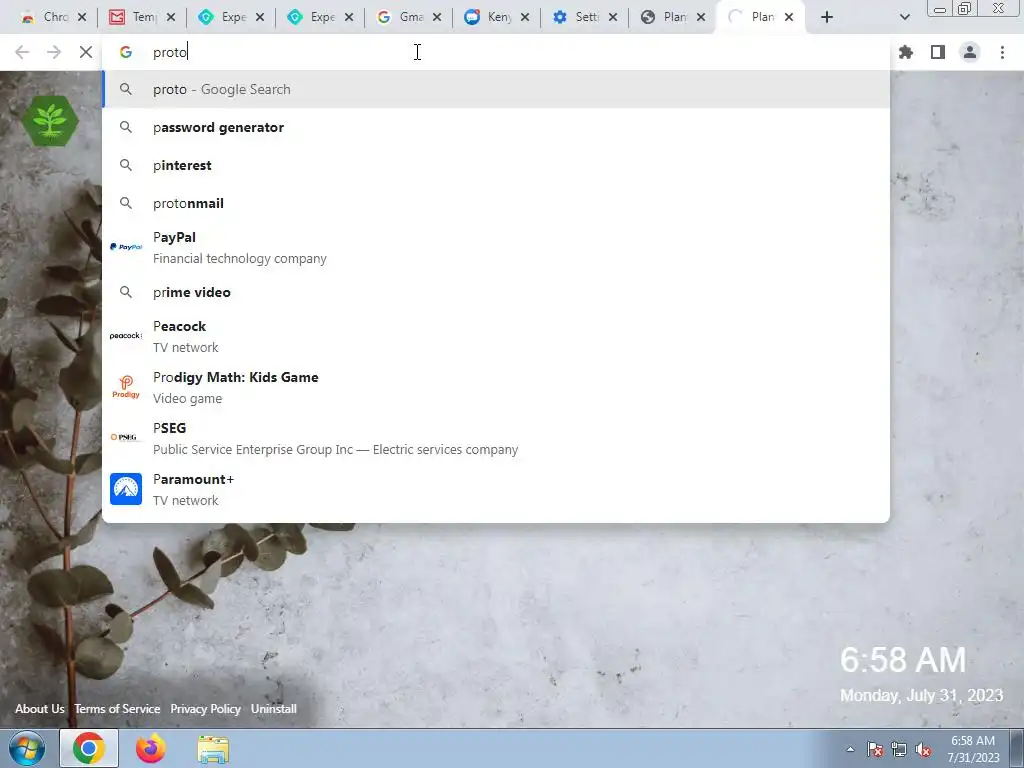Image resolution: width=1024 pixels, height=768 pixels.
Task: Show hidden system tray icons arrow
Action: (x=850, y=750)
